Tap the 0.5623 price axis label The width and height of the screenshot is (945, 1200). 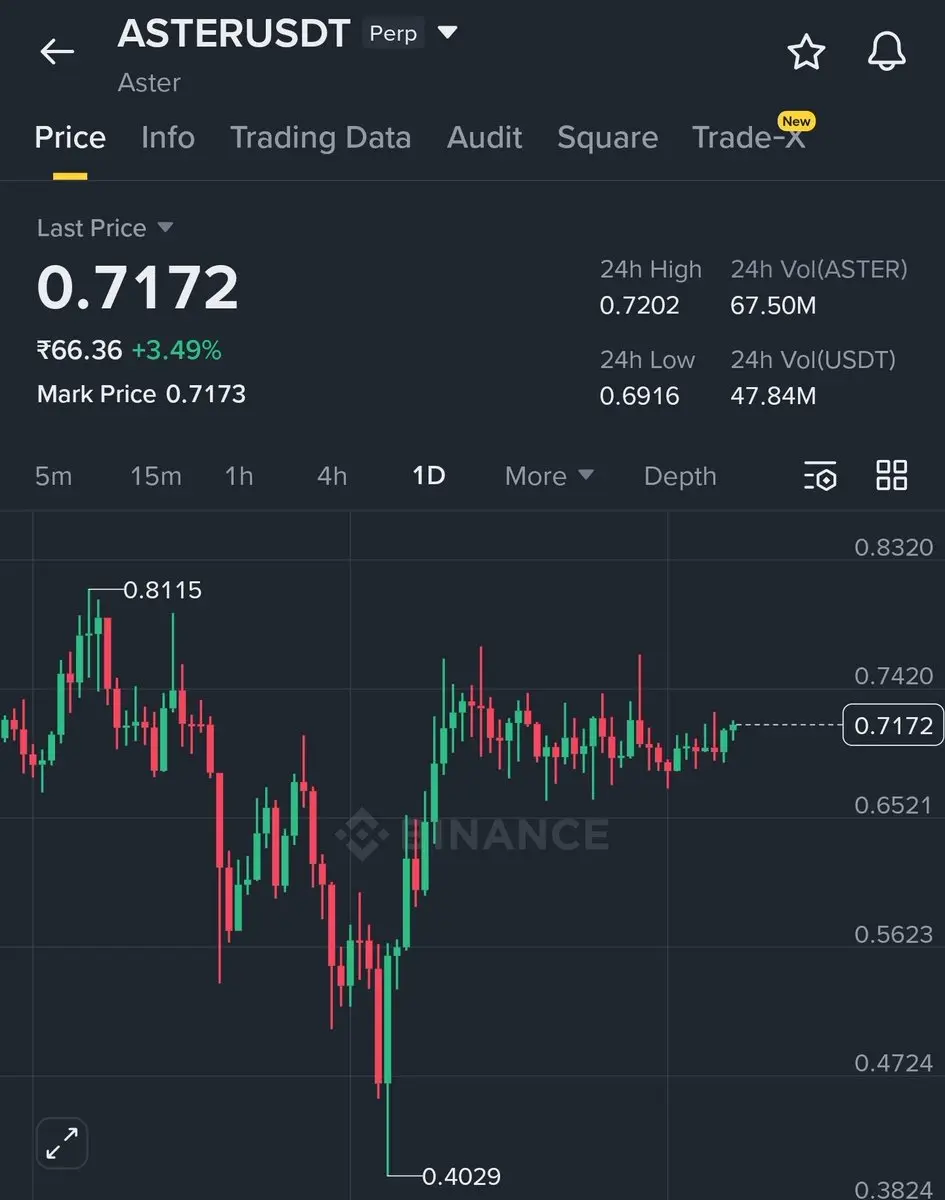[894, 934]
